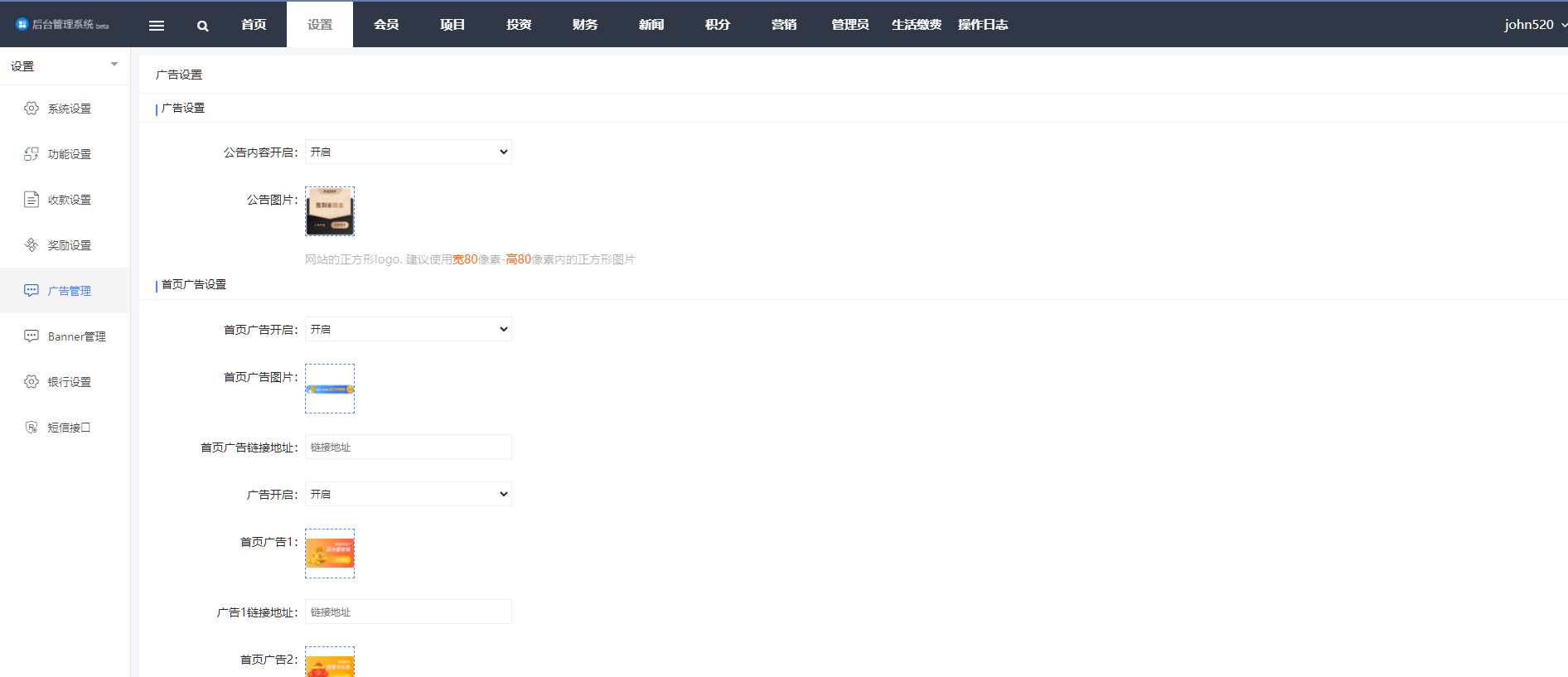
Task: Collapse the 设置 sidebar header arrow
Action: pyautogui.click(x=114, y=65)
